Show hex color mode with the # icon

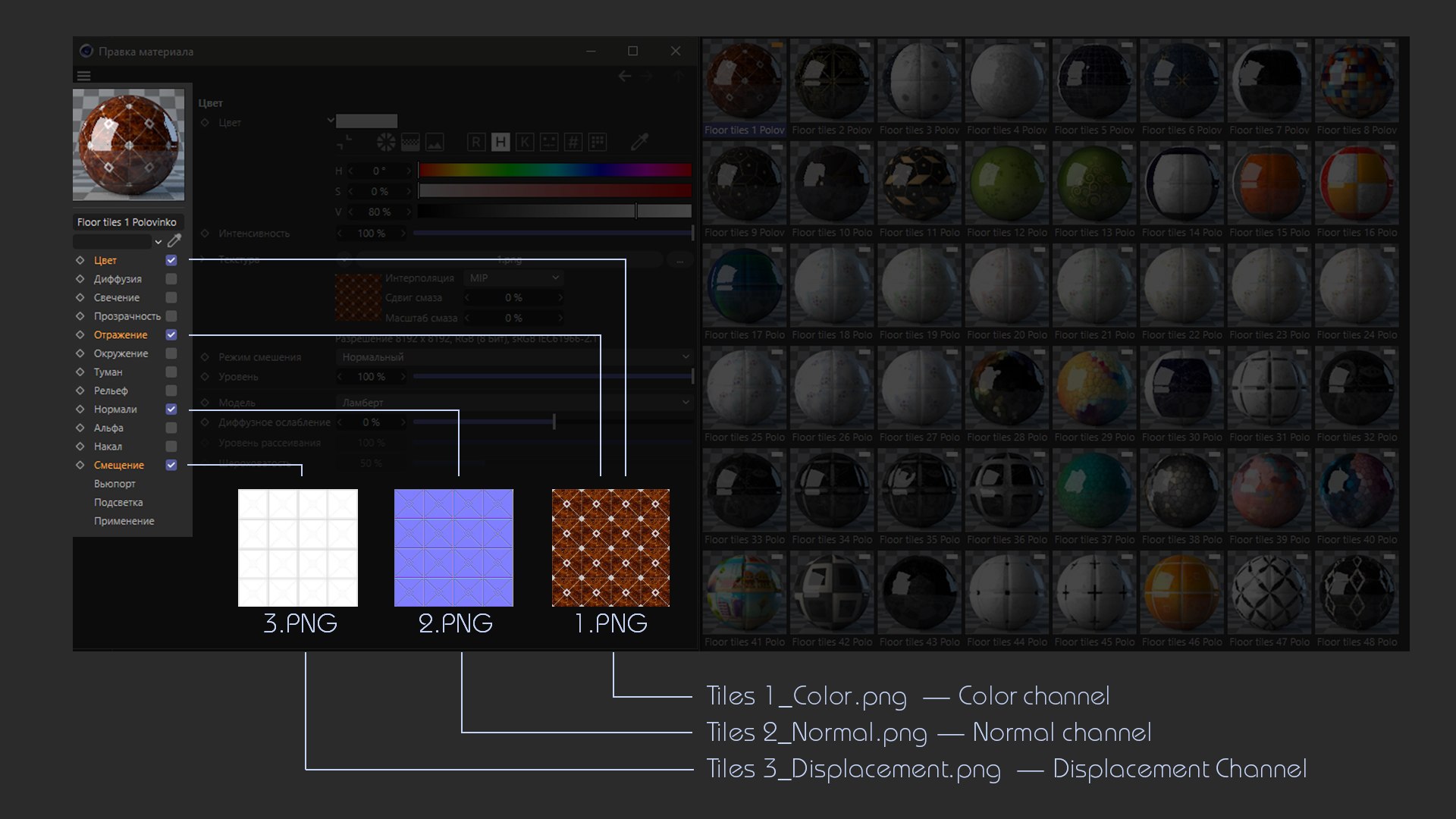[x=573, y=142]
